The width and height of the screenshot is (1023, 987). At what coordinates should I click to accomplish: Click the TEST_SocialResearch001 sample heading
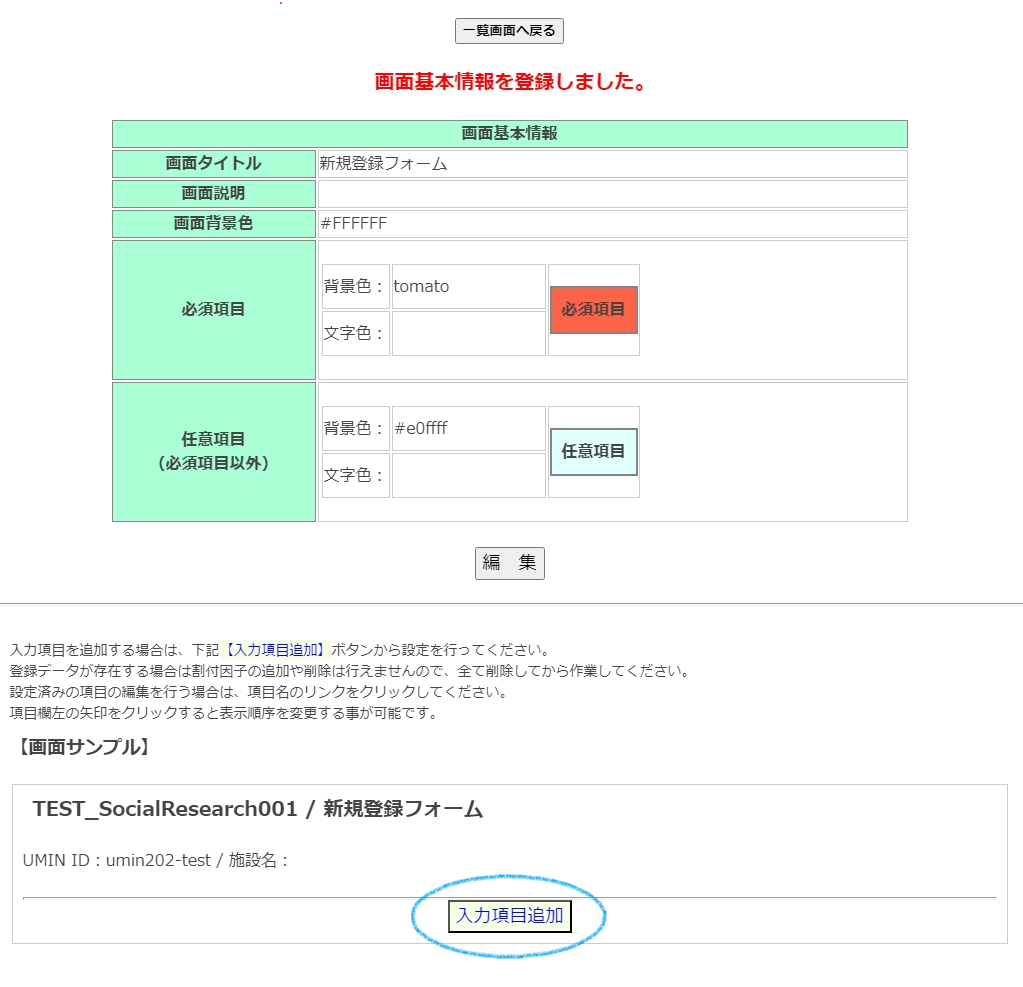(x=258, y=810)
